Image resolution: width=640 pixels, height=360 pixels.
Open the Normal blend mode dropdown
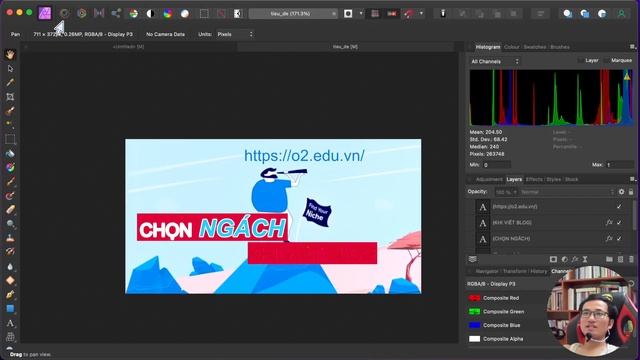[x=567, y=192]
